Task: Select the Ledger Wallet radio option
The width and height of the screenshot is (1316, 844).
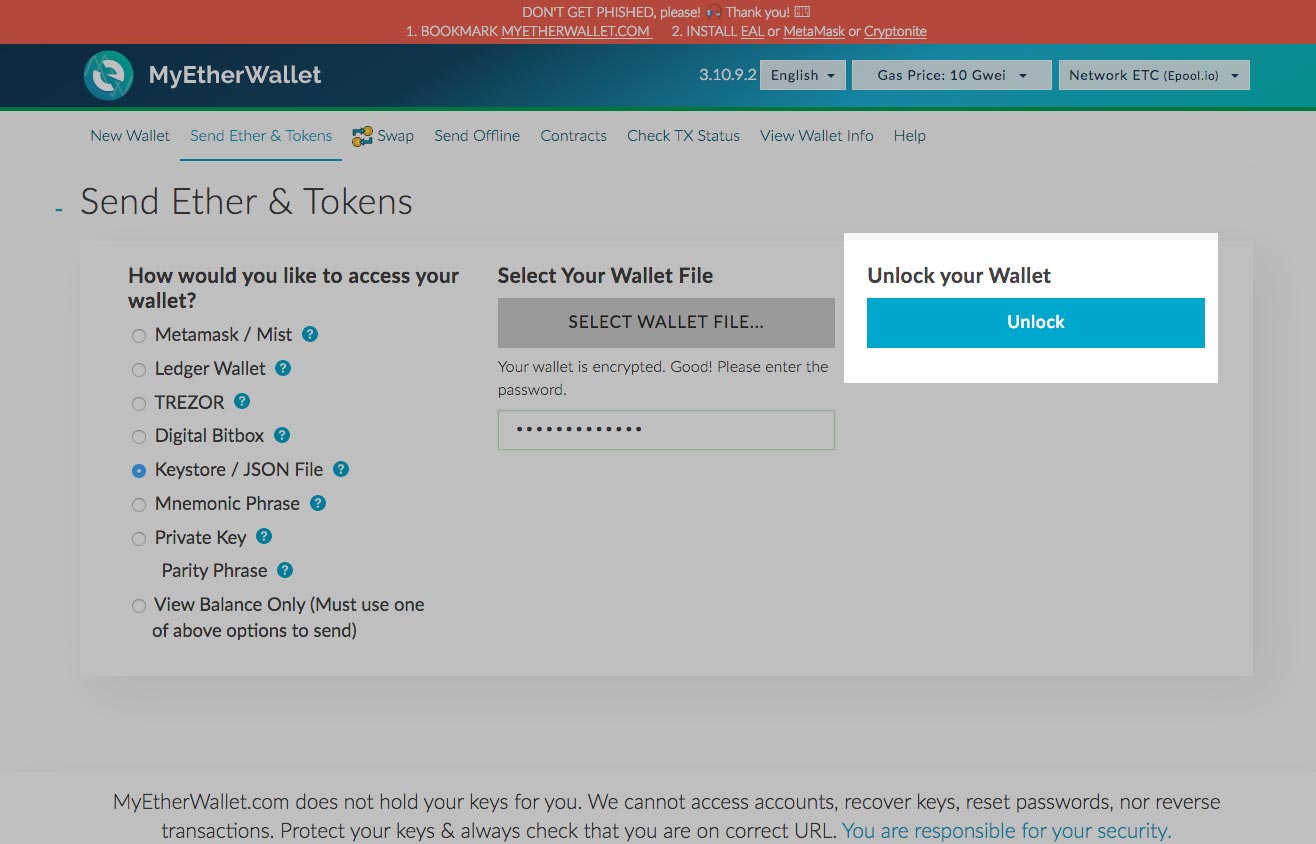Action: 139,370
